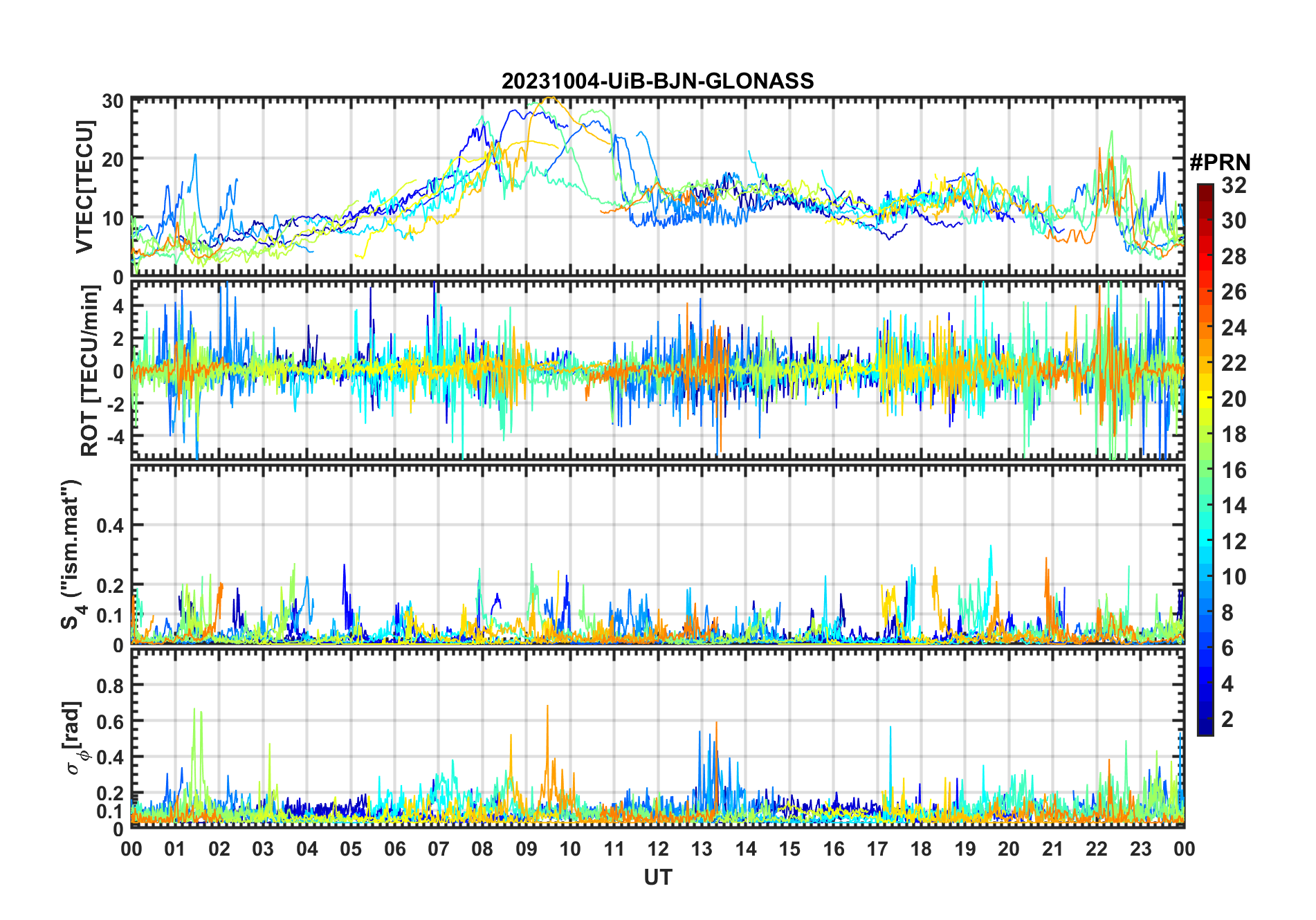This screenshot has height=920, width=1316.
Task: Select the 0.2 tick on σφ axis
Action: pos(110,793)
